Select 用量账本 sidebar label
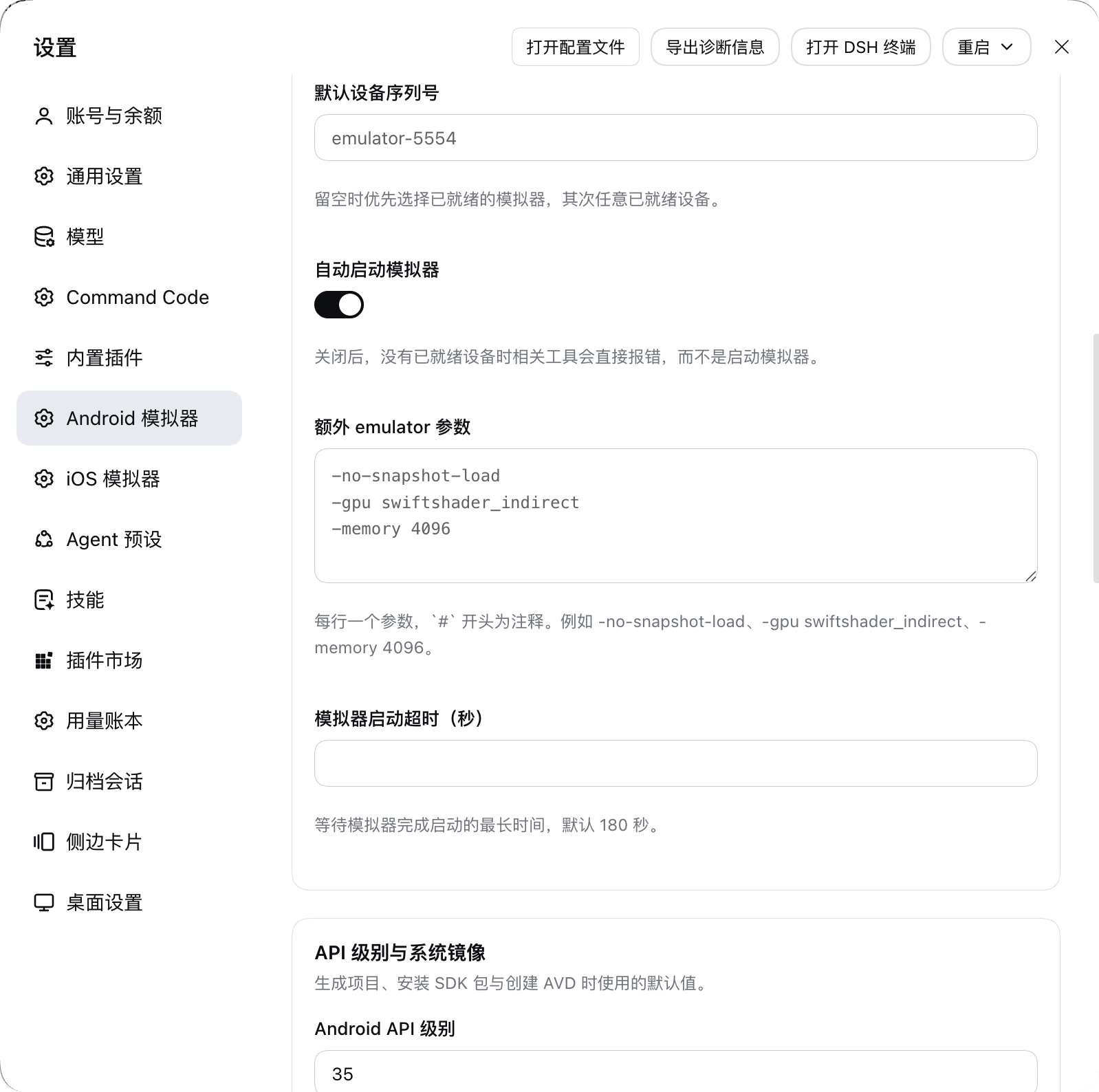This screenshot has height=1092, width=1099. [x=105, y=721]
